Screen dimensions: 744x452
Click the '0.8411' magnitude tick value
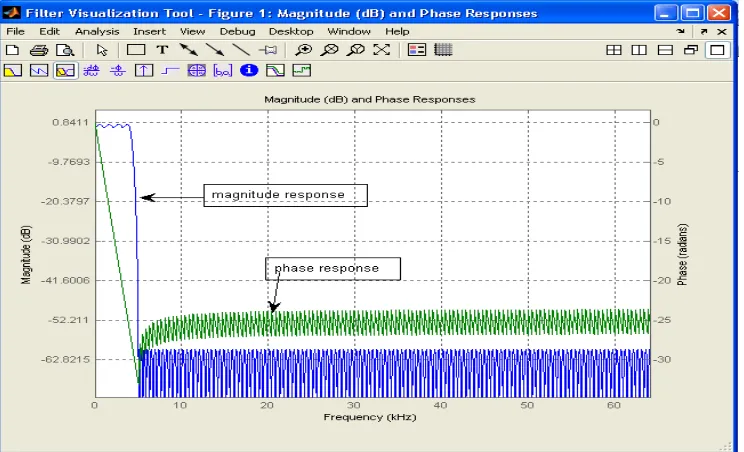(x=70, y=122)
